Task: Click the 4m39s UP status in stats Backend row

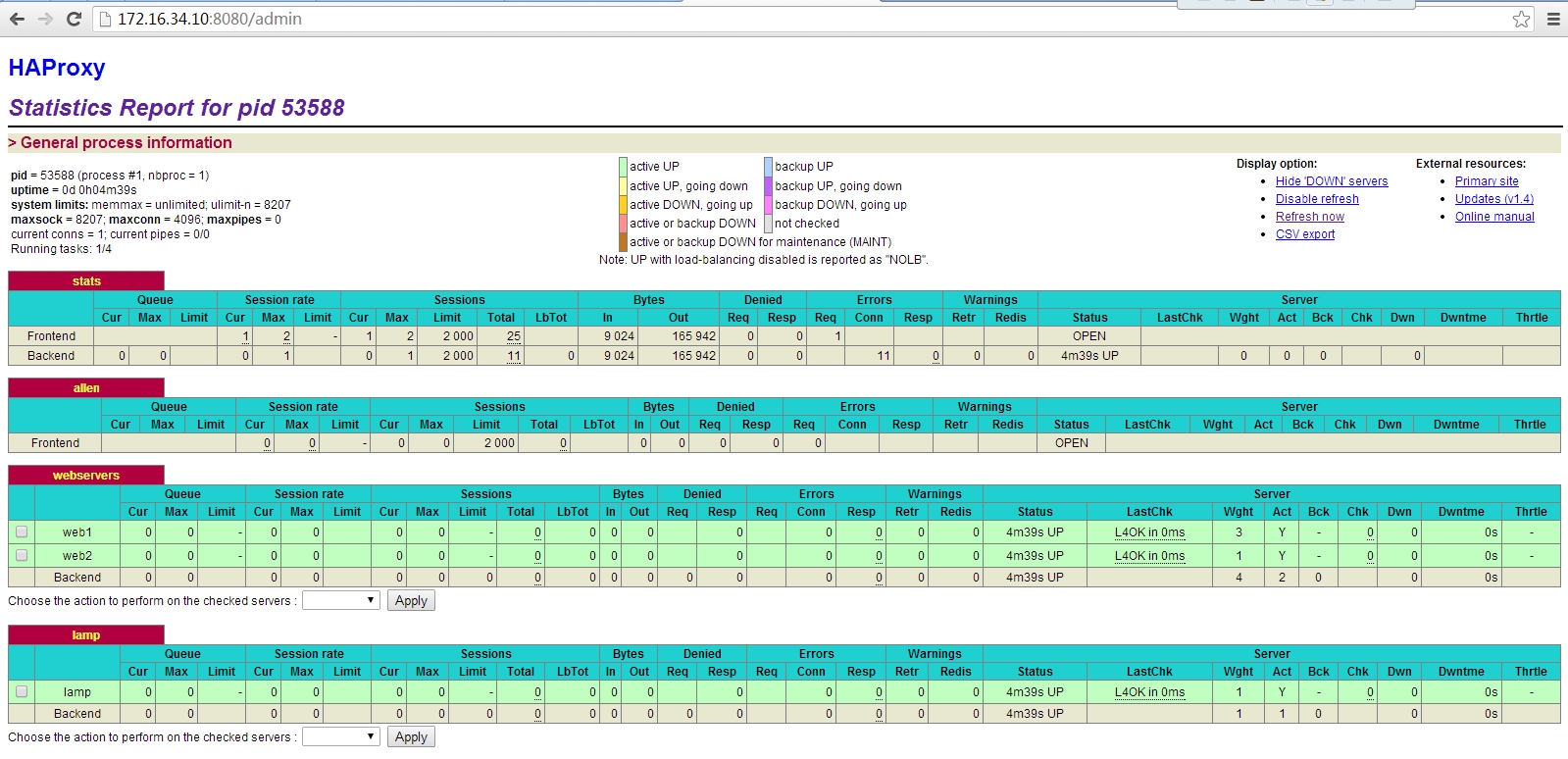Action: pos(1089,356)
